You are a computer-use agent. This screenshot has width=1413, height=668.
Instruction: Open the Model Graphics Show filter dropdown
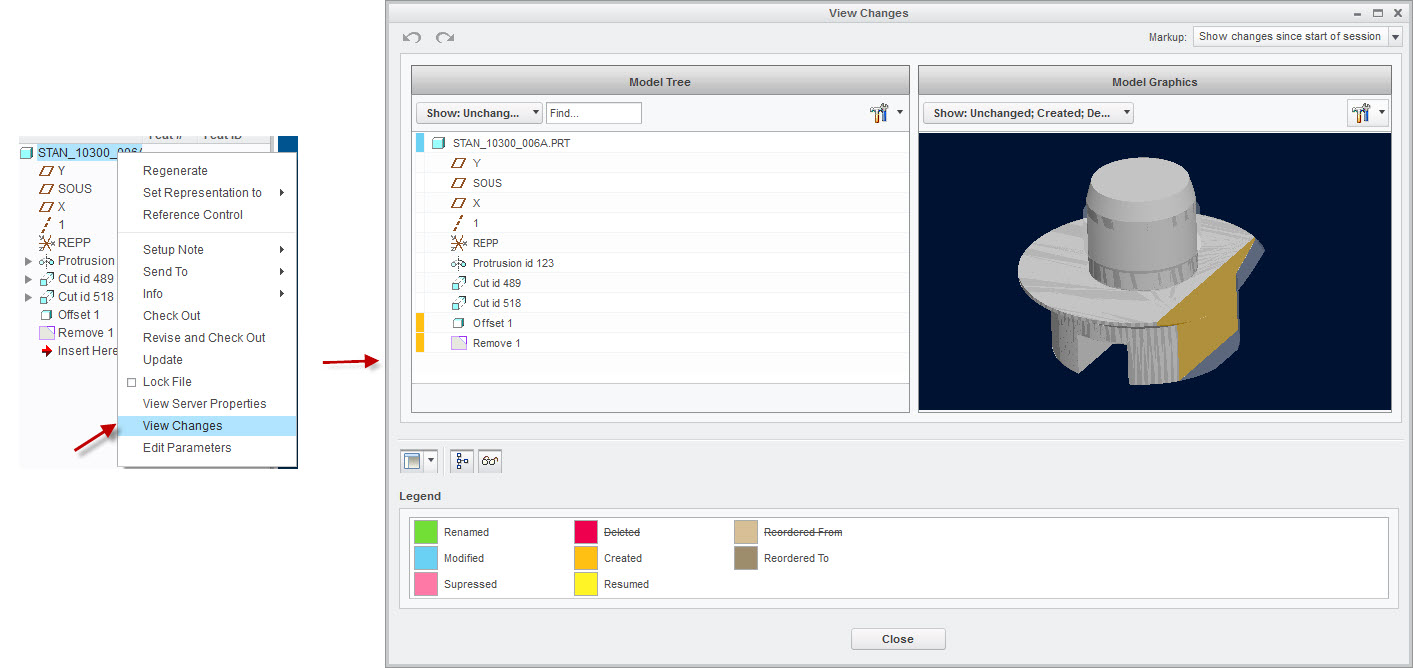click(x=1027, y=114)
